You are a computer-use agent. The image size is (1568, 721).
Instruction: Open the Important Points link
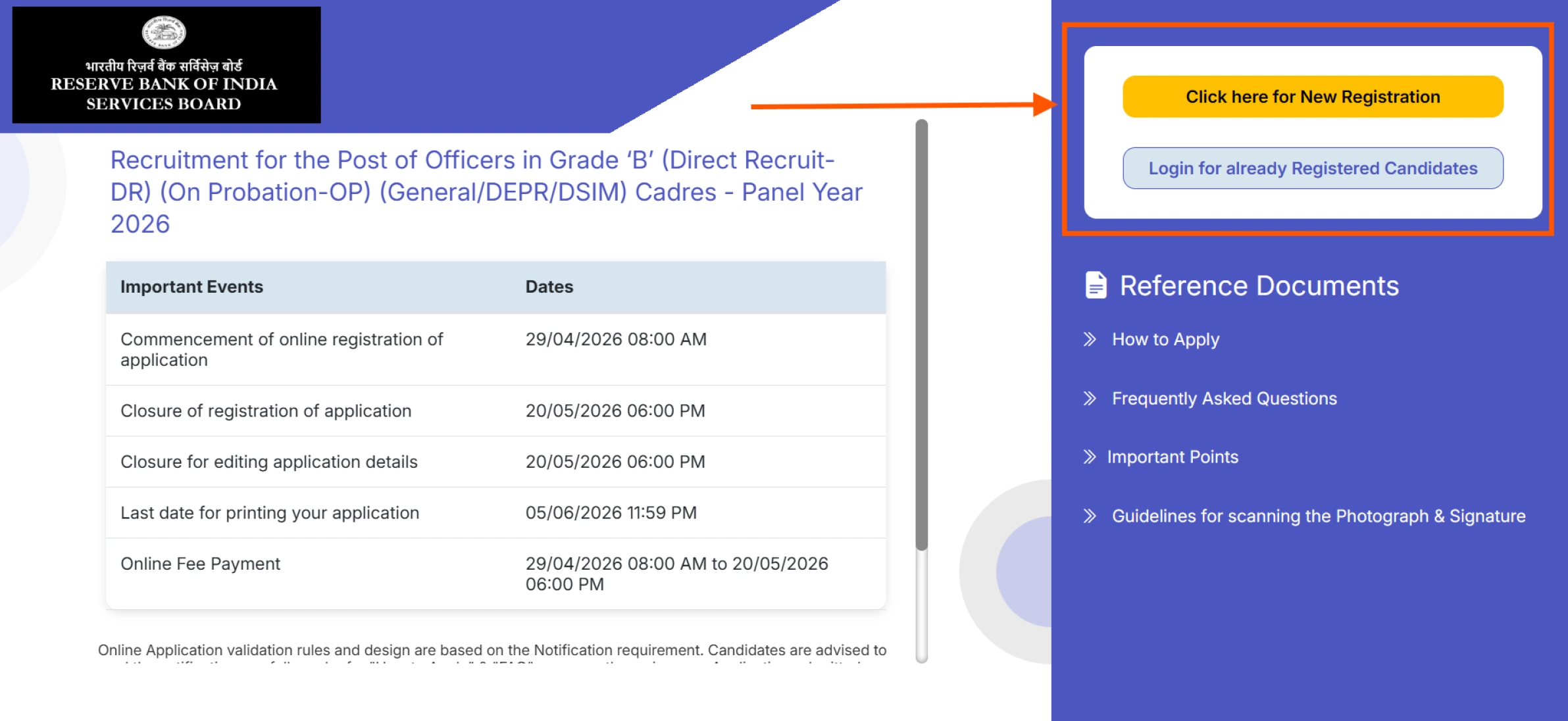1173,457
